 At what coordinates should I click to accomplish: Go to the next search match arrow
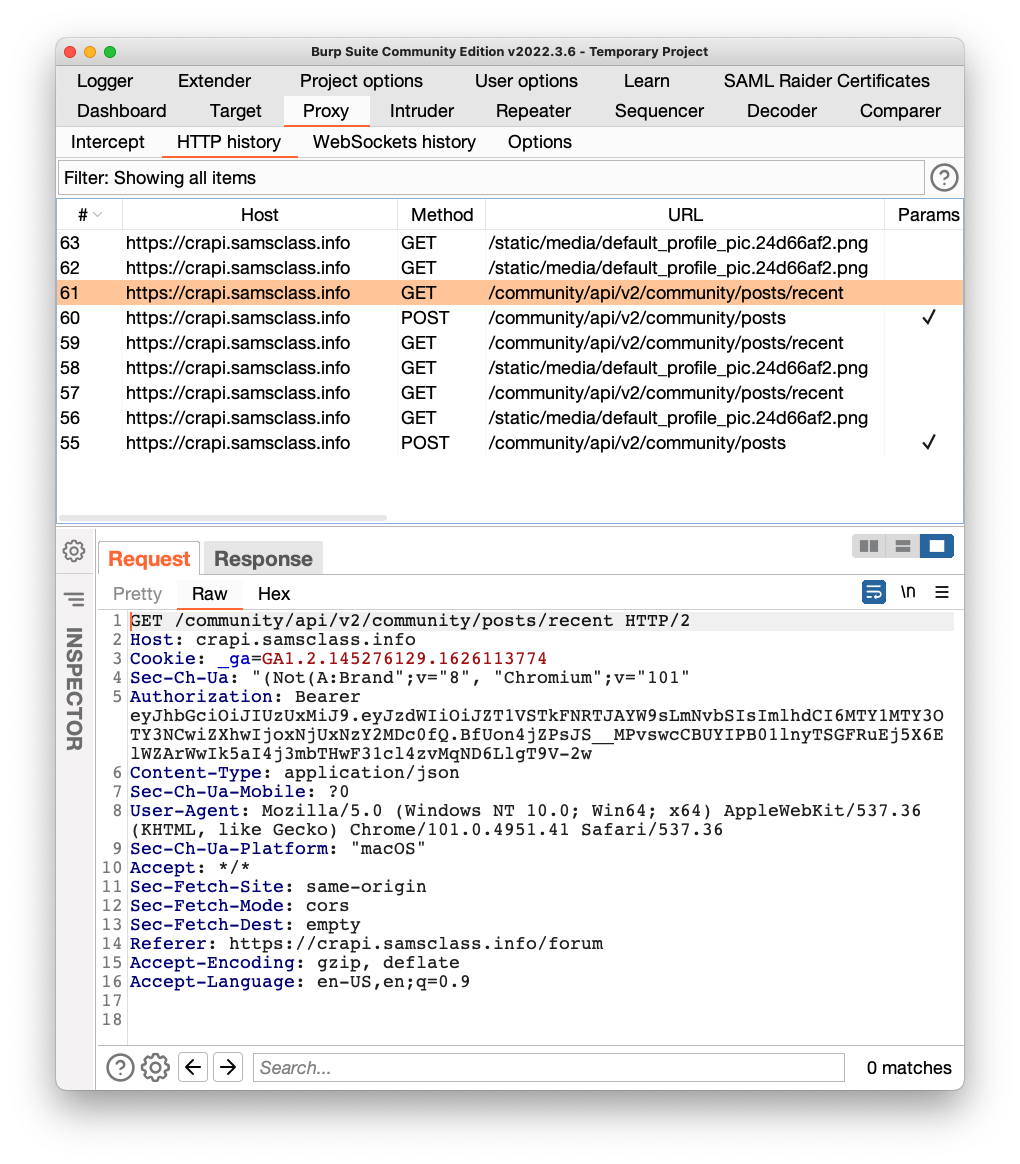pyautogui.click(x=228, y=1067)
